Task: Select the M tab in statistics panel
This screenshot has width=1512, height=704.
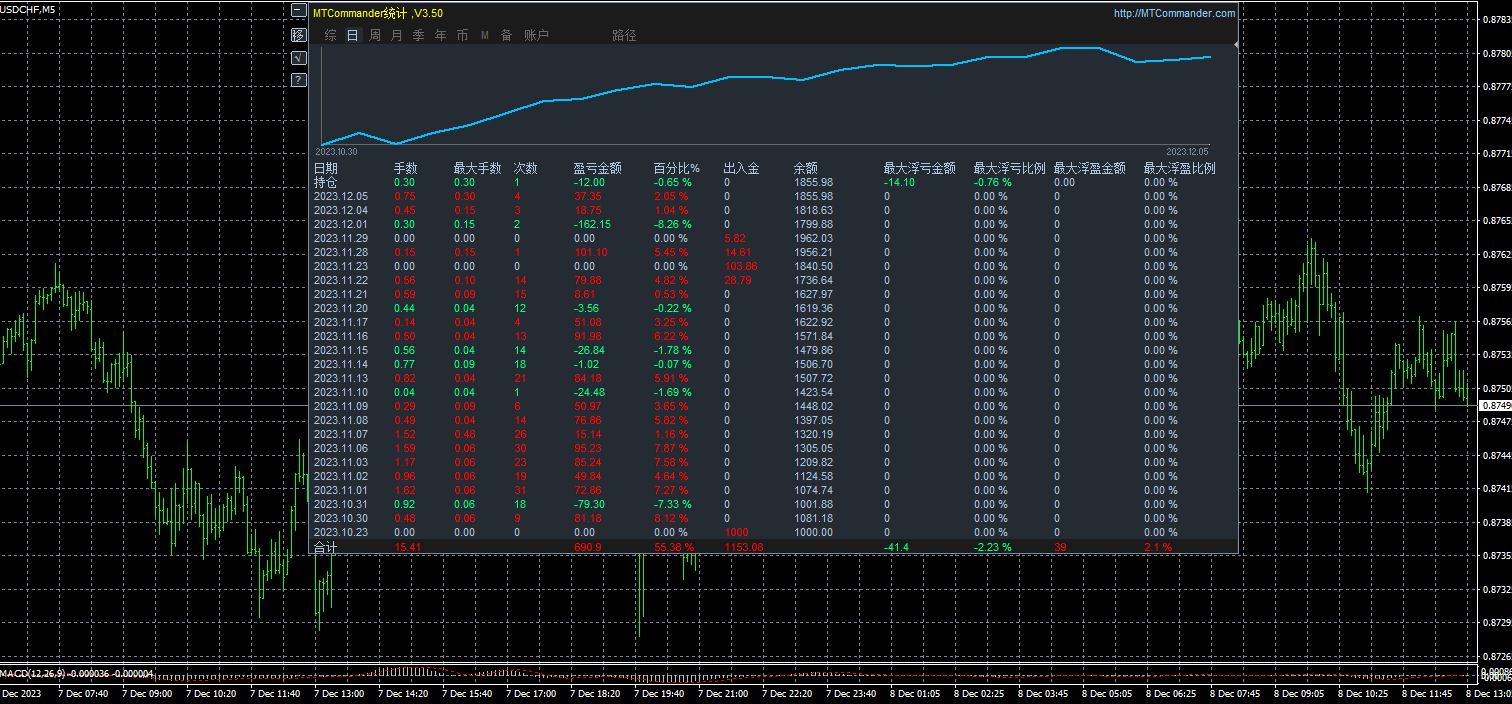Action: [x=484, y=36]
